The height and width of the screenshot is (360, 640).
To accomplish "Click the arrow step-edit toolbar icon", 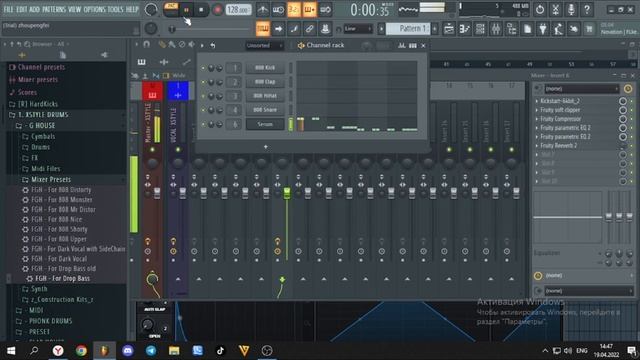I will pos(278,29).
